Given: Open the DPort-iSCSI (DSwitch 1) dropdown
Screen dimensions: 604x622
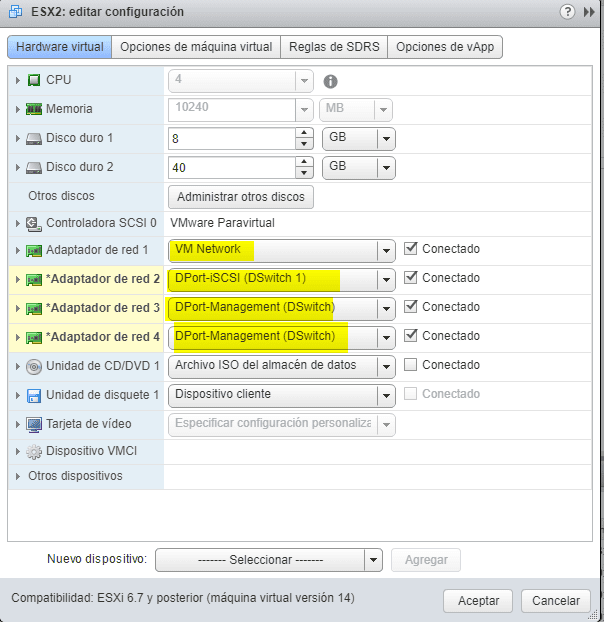Looking at the screenshot, I should click(x=282, y=280).
